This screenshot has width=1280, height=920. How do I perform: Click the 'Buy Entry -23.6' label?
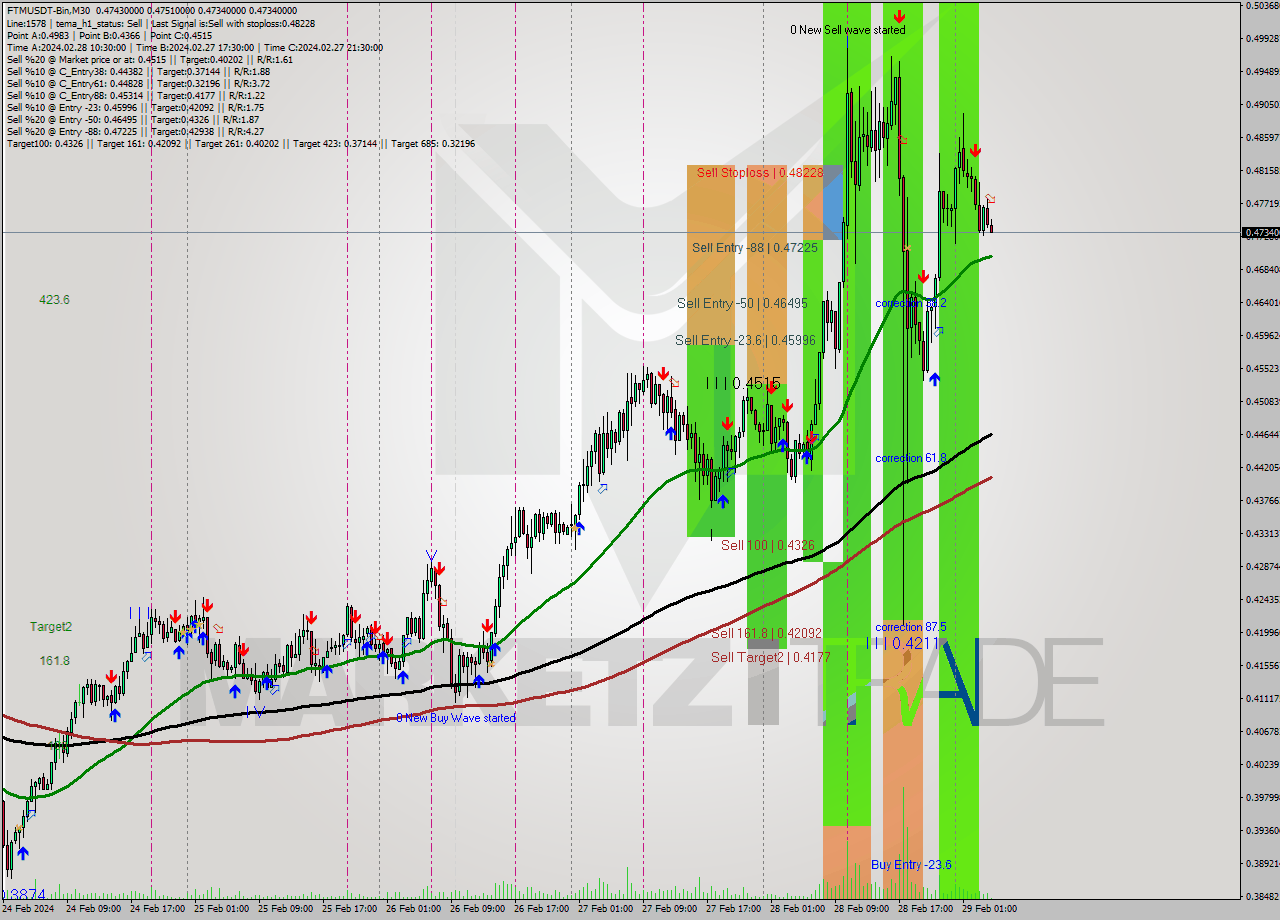911,865
